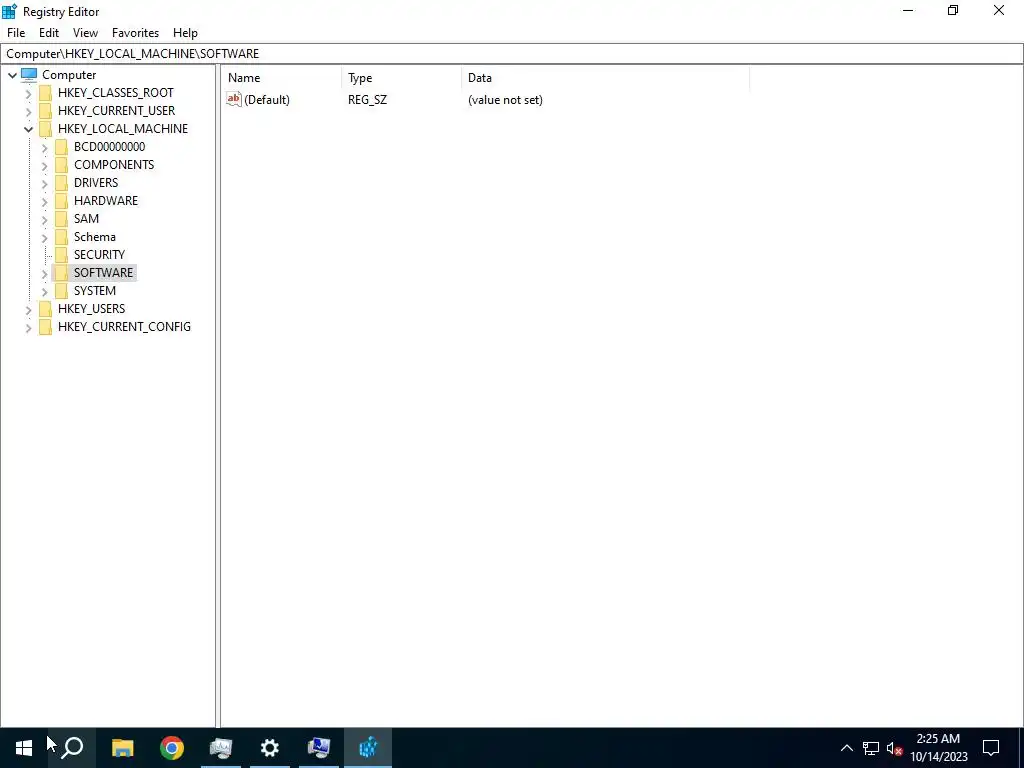
Task: Click the DRIVERS folder icon
Action: pyautogui.click(x=61, y=183)
